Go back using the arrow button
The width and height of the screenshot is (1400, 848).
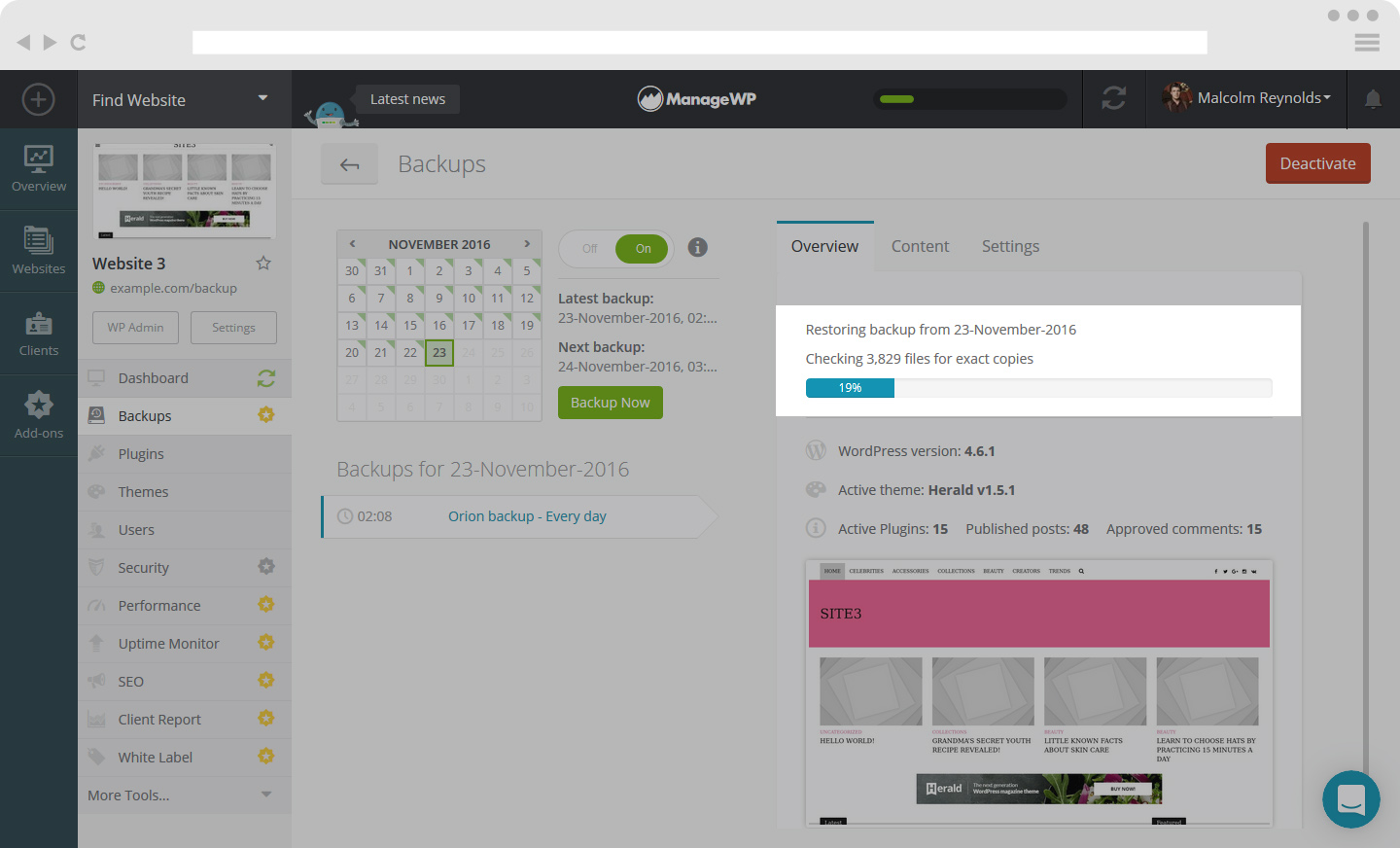click(x=349, y=164)
